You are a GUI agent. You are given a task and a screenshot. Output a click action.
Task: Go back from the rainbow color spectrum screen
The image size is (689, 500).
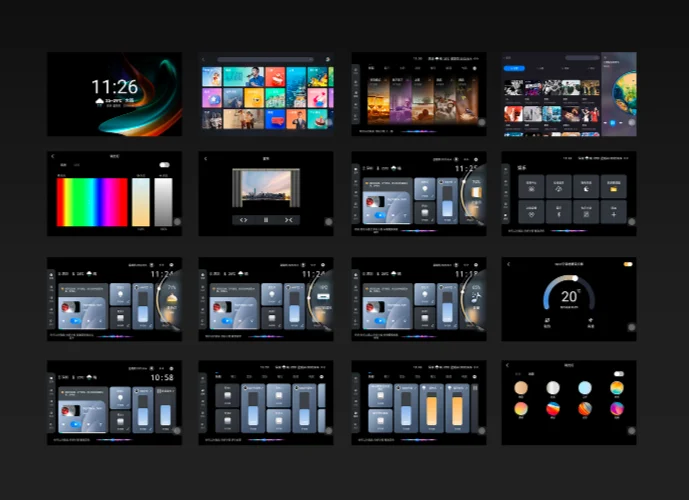point(53,156)
